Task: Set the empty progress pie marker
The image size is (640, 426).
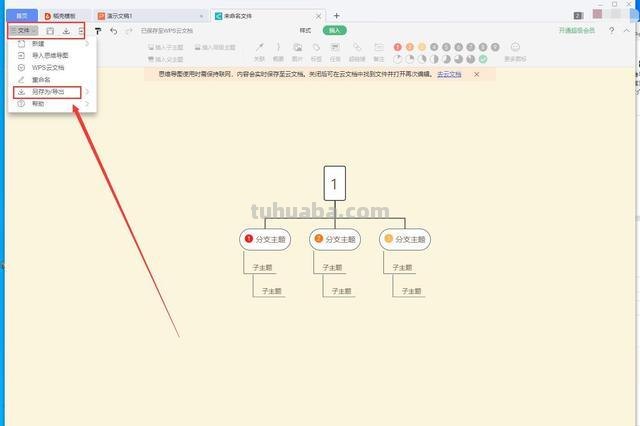Action: click(x=398, y=59)
